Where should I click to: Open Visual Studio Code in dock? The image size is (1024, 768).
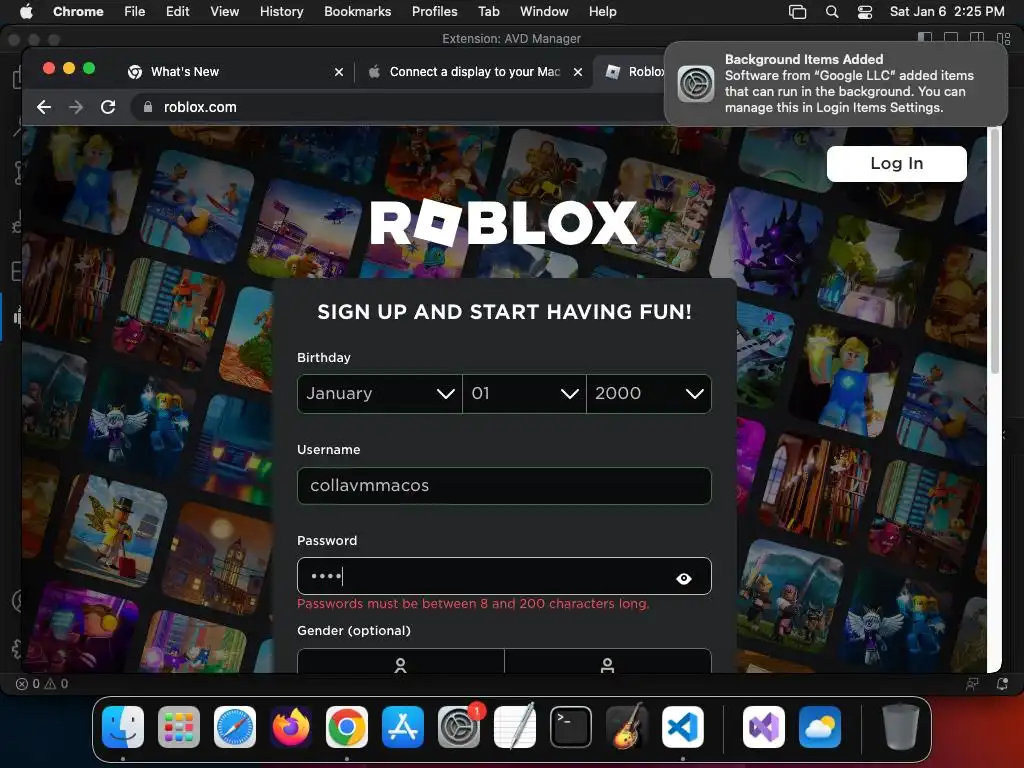point(683,727)
